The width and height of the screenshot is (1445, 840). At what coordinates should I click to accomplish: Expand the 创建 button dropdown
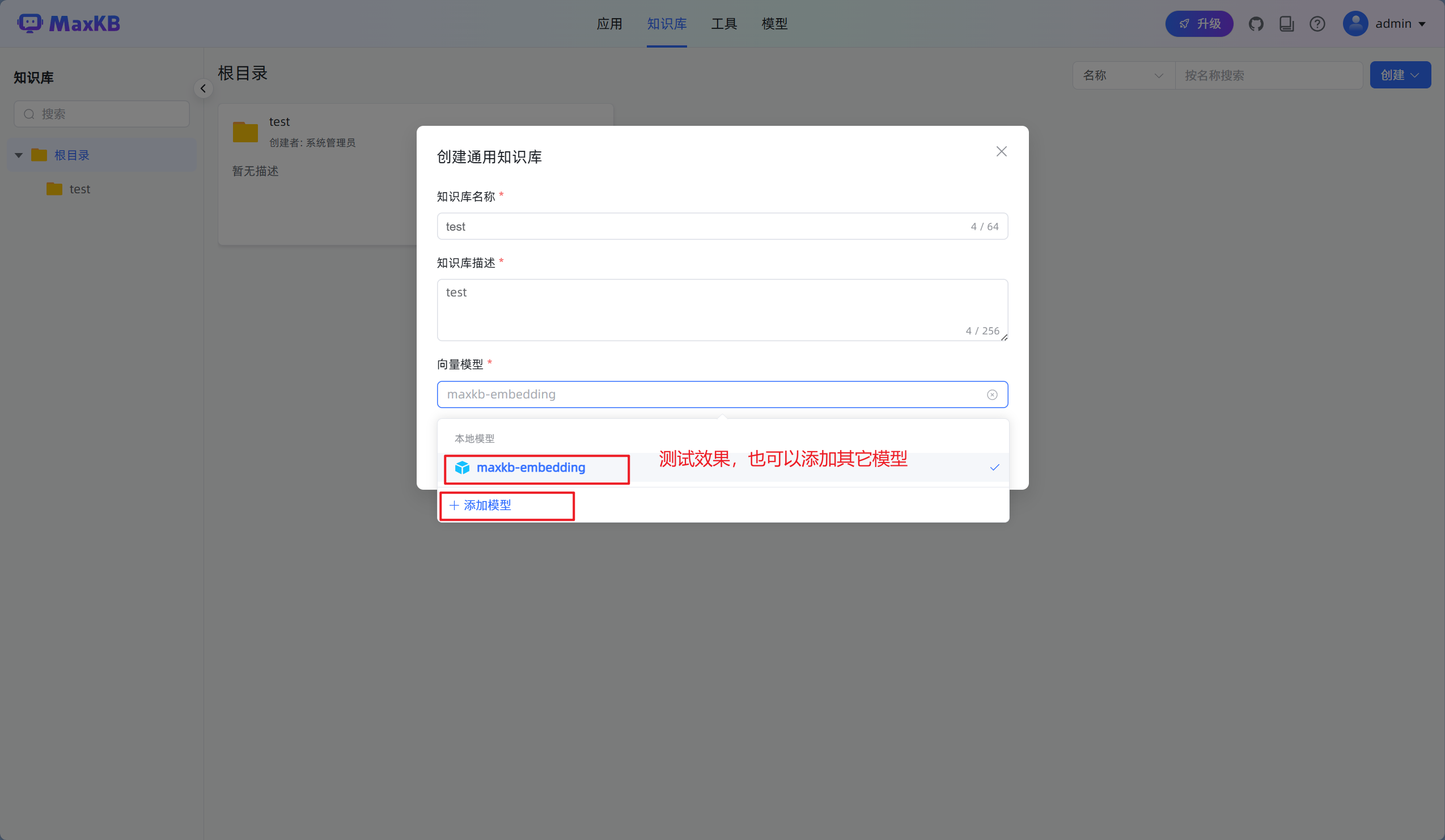(x=1400, y=75)
